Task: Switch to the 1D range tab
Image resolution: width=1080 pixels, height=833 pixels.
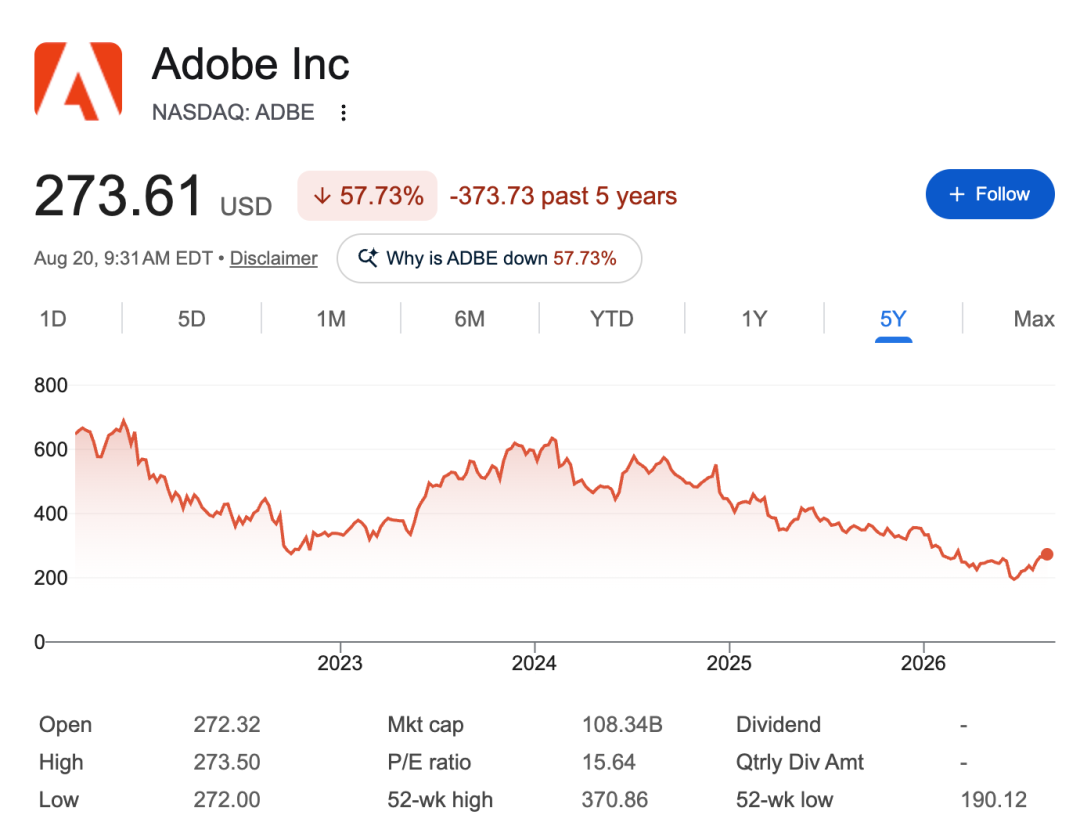Action: (53, 319)
